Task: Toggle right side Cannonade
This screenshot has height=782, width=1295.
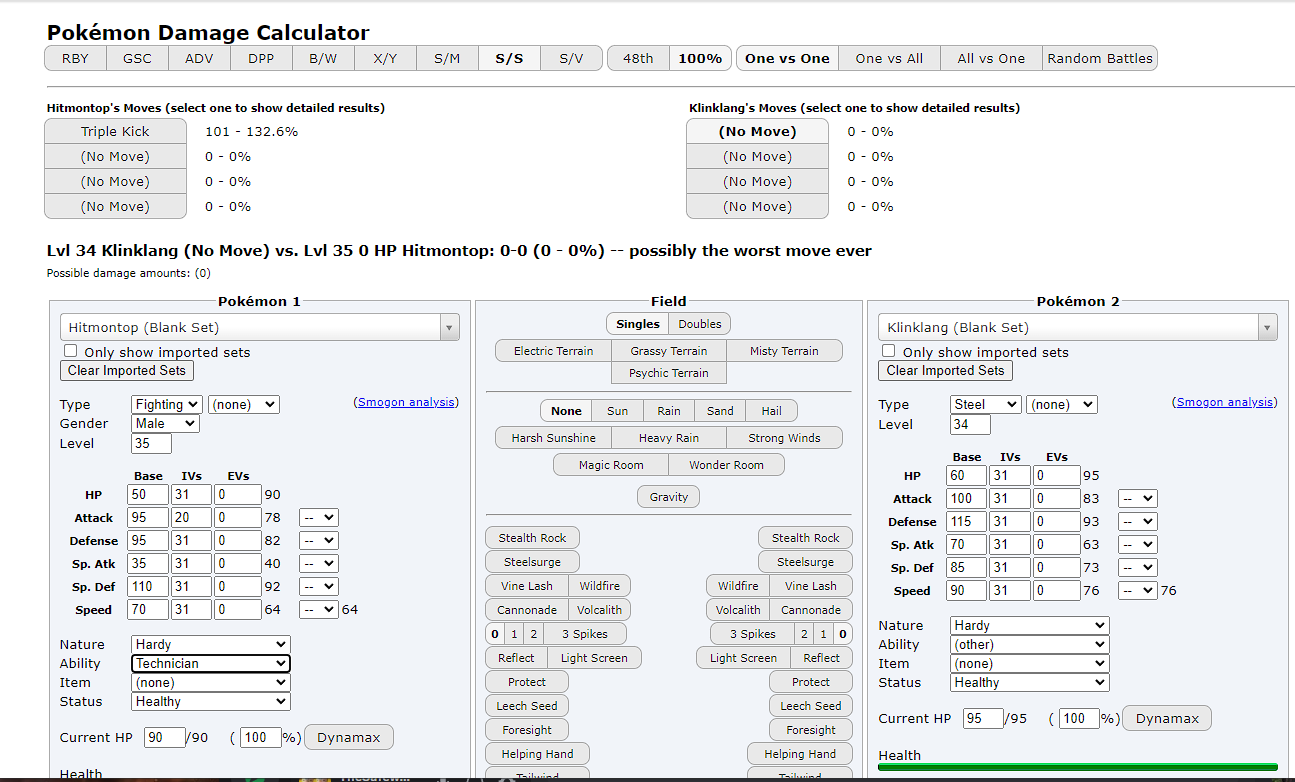Action: click(x=811, y=610)
